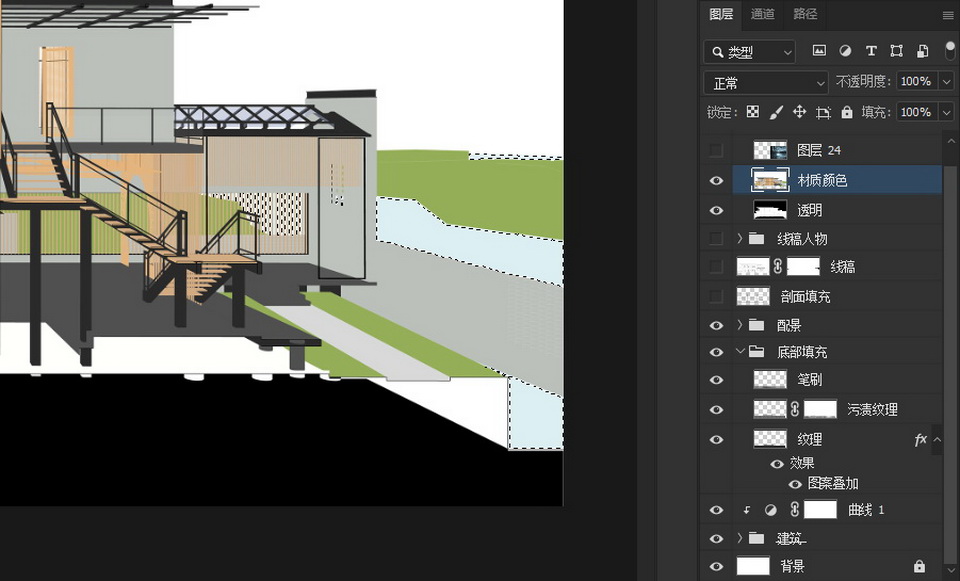The width and height of the screenshot is (960, 581).
Task: Filter layers by smart object type
Action: pyautogui.click(x=922, y=51)
